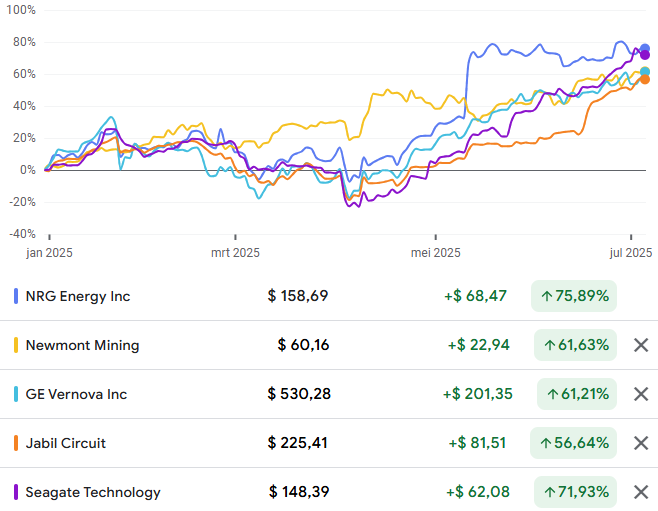Select the +$ 68,47 change value
The height and width of the screenshot is (511, 658).
475,296
